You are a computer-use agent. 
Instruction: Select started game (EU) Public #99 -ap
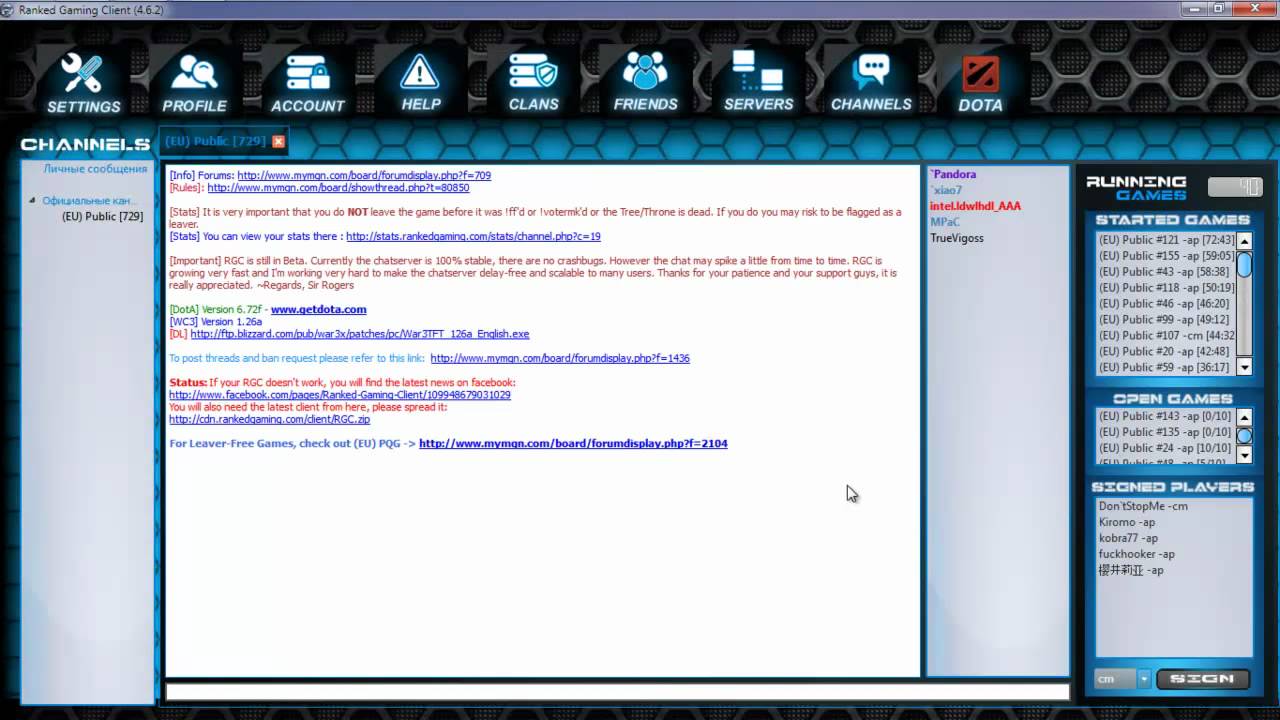(1166, 320)
